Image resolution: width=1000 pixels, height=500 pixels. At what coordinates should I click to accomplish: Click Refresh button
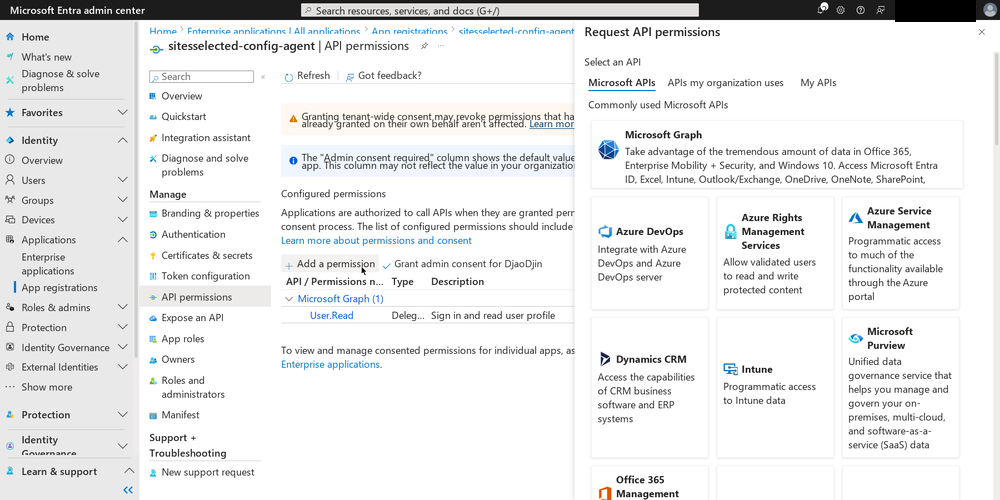307,76
